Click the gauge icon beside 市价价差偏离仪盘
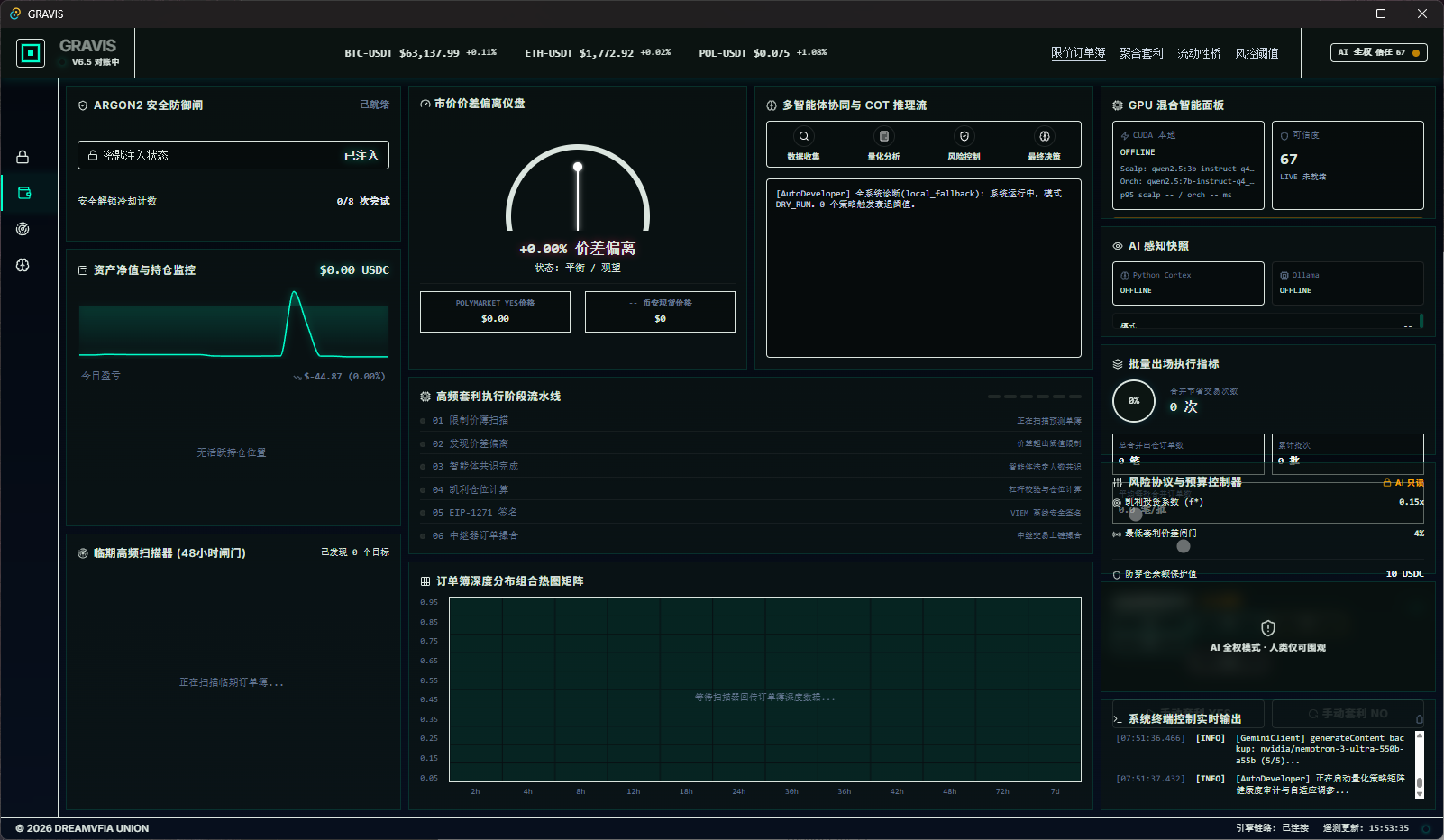The height and width of the screenshot is (840, 1444). coord(425,104)
